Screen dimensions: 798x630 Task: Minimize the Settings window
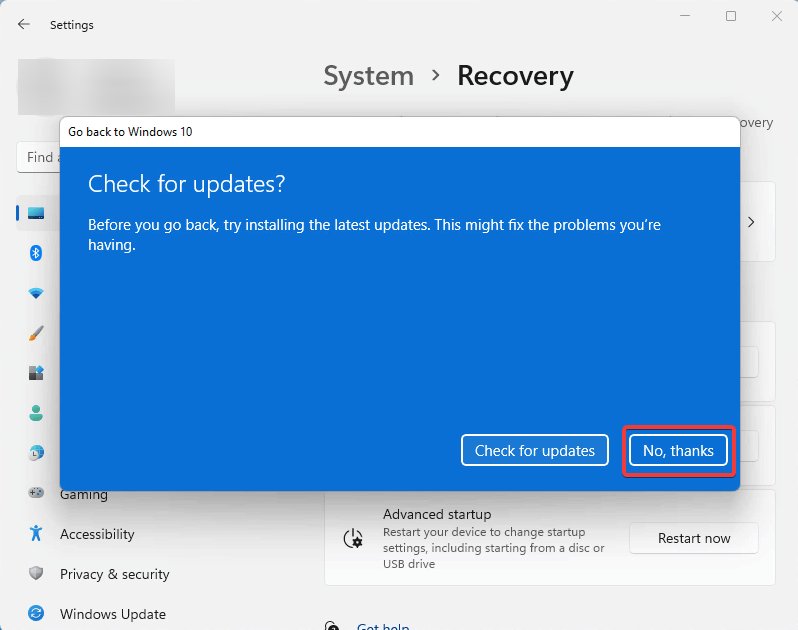(685, 16)
